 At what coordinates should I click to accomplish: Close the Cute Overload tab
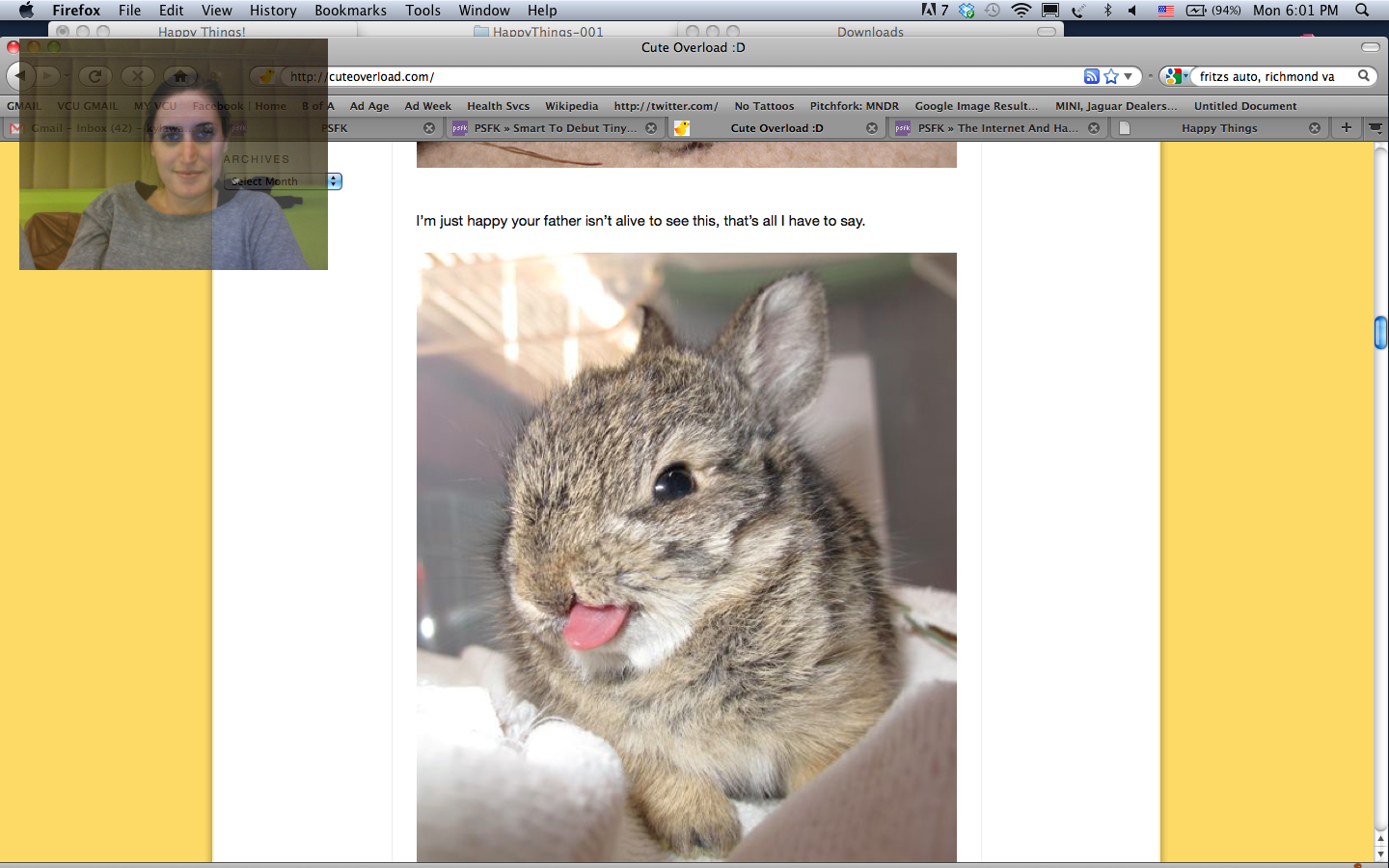pos(872,128)
